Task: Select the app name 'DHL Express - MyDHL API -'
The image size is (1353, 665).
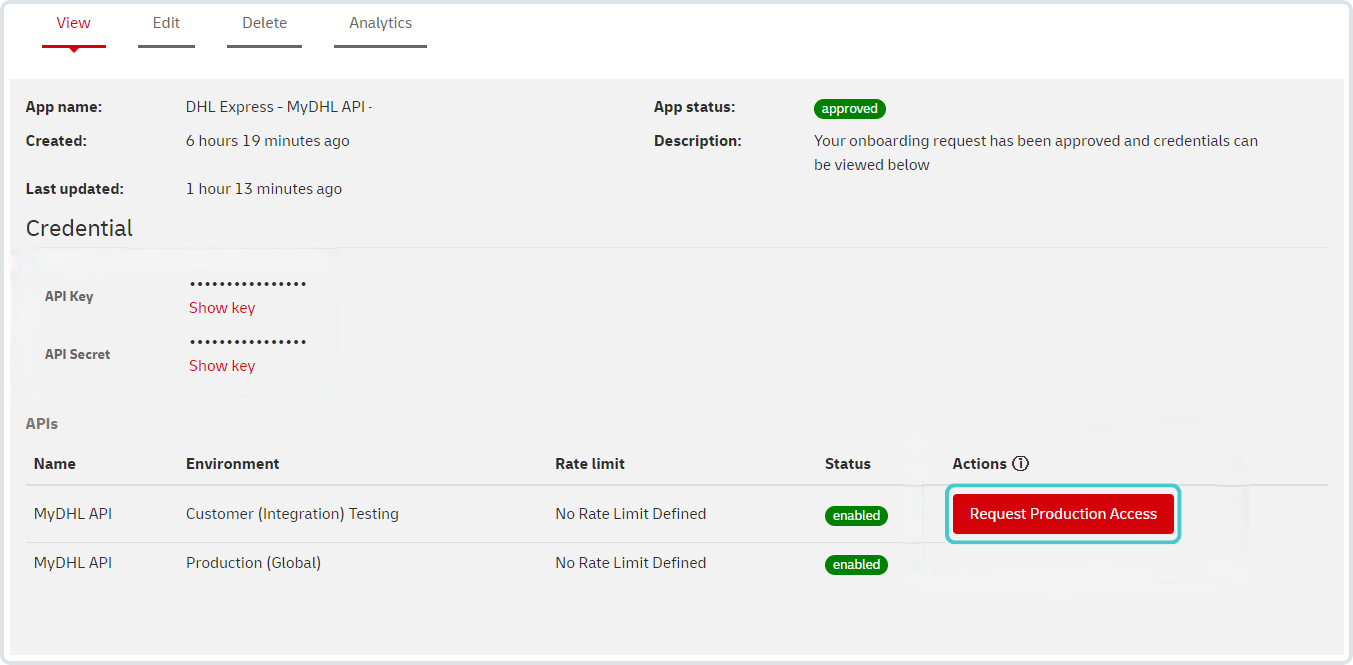Action: [x=279, y=107]
